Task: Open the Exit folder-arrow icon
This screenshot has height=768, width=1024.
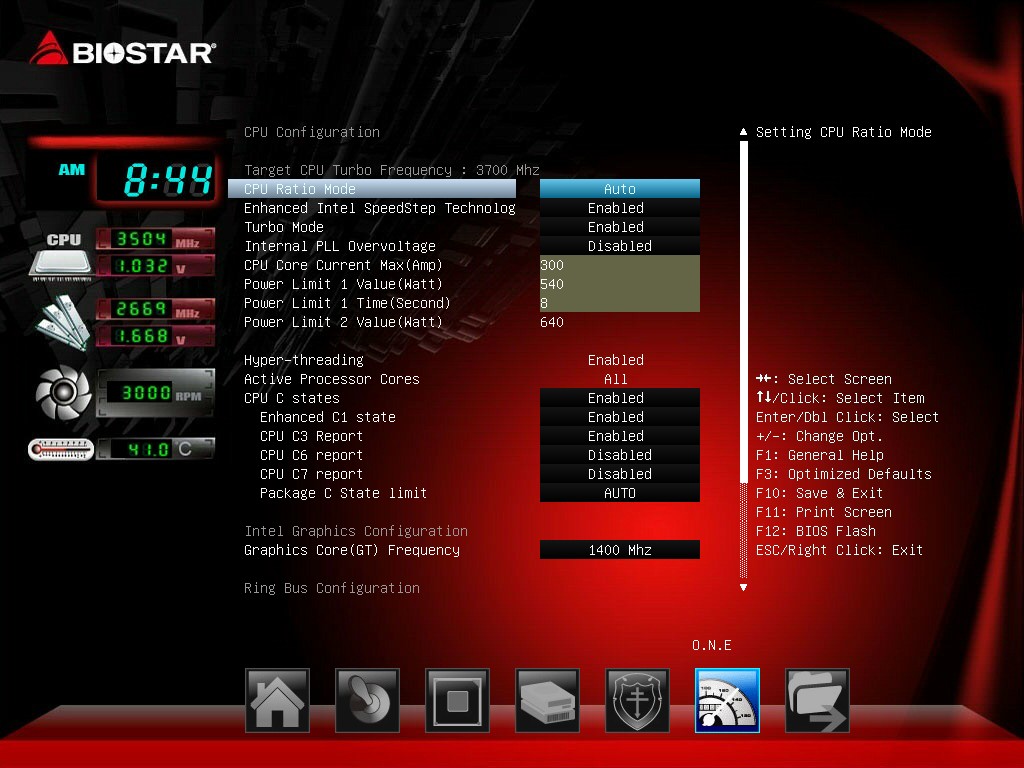Action: [817, 700]
